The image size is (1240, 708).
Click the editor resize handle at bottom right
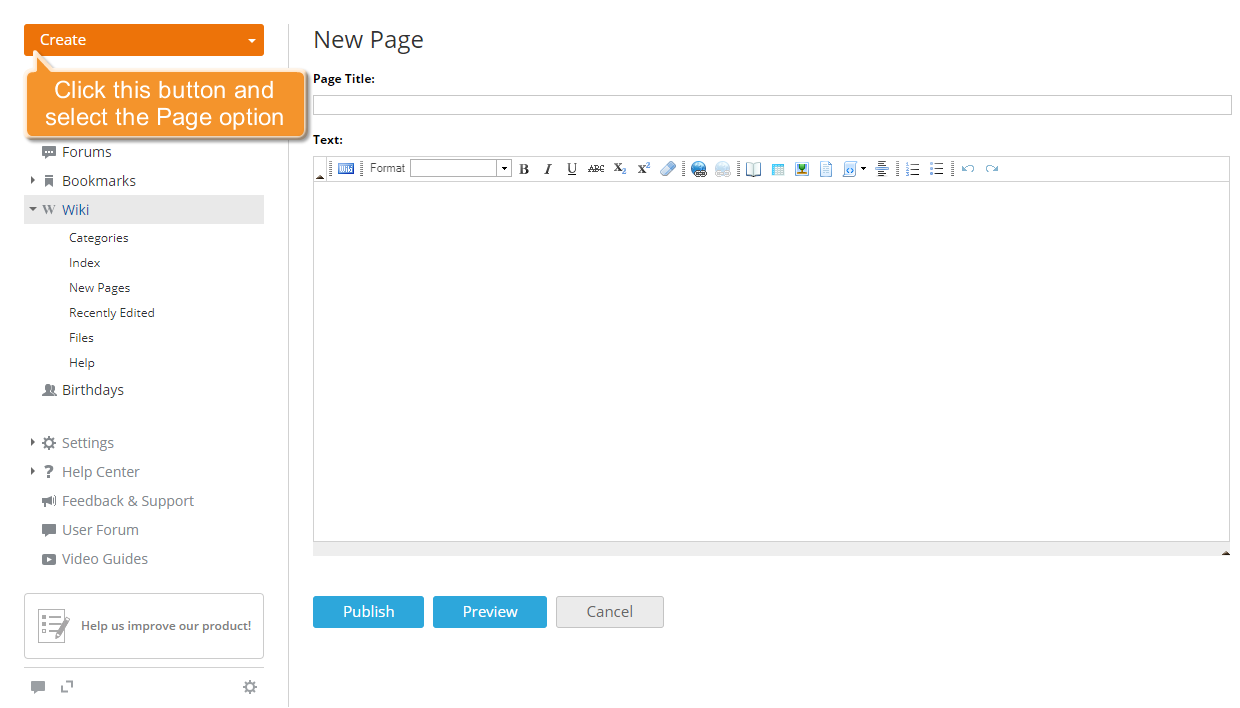[1225, 551]
